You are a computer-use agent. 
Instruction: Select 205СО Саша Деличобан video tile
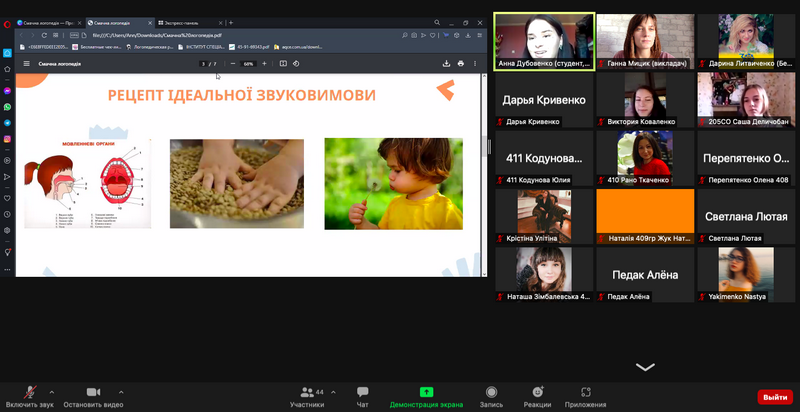click(746, 100)
